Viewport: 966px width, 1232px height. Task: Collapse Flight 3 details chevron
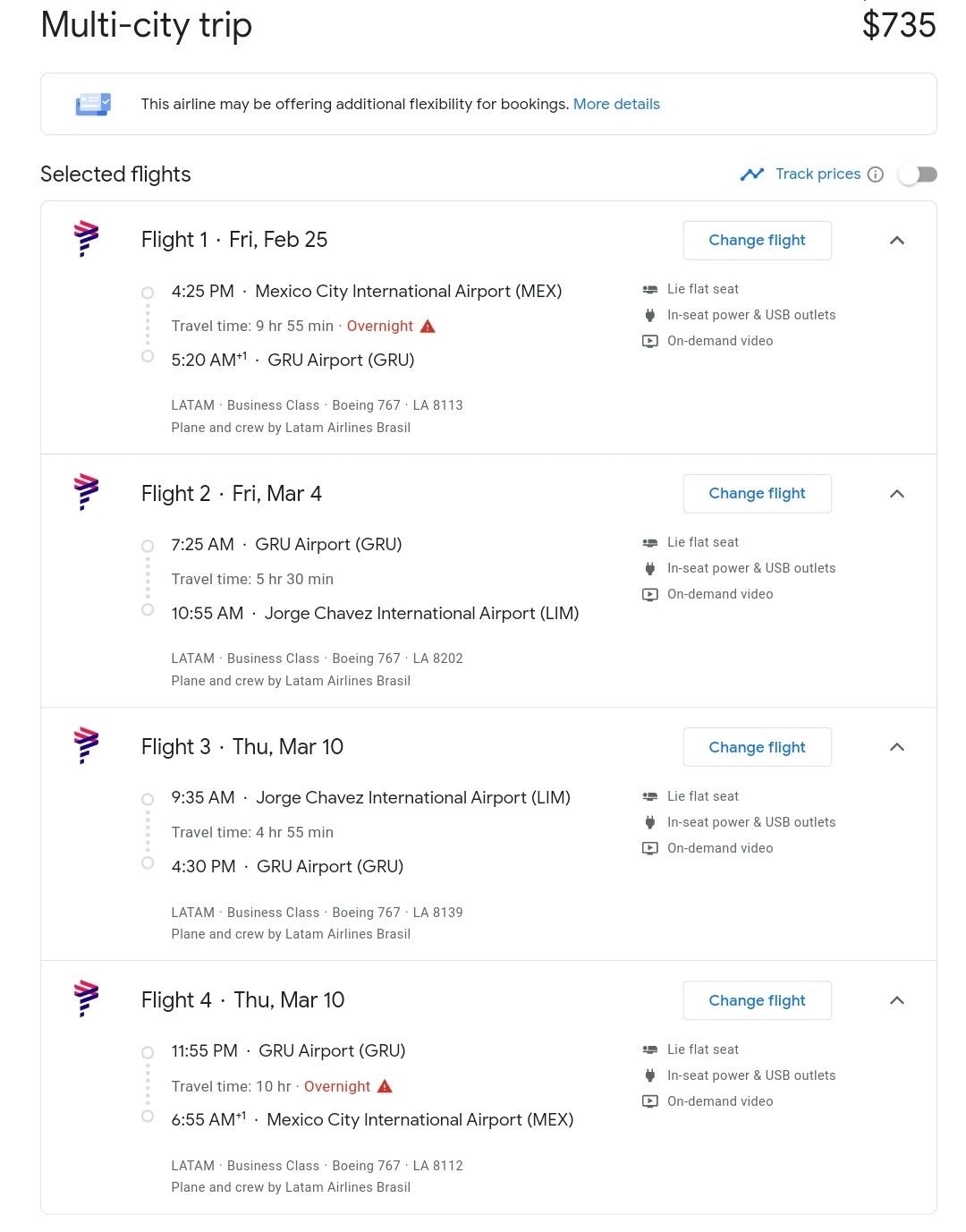click(897, 747)
